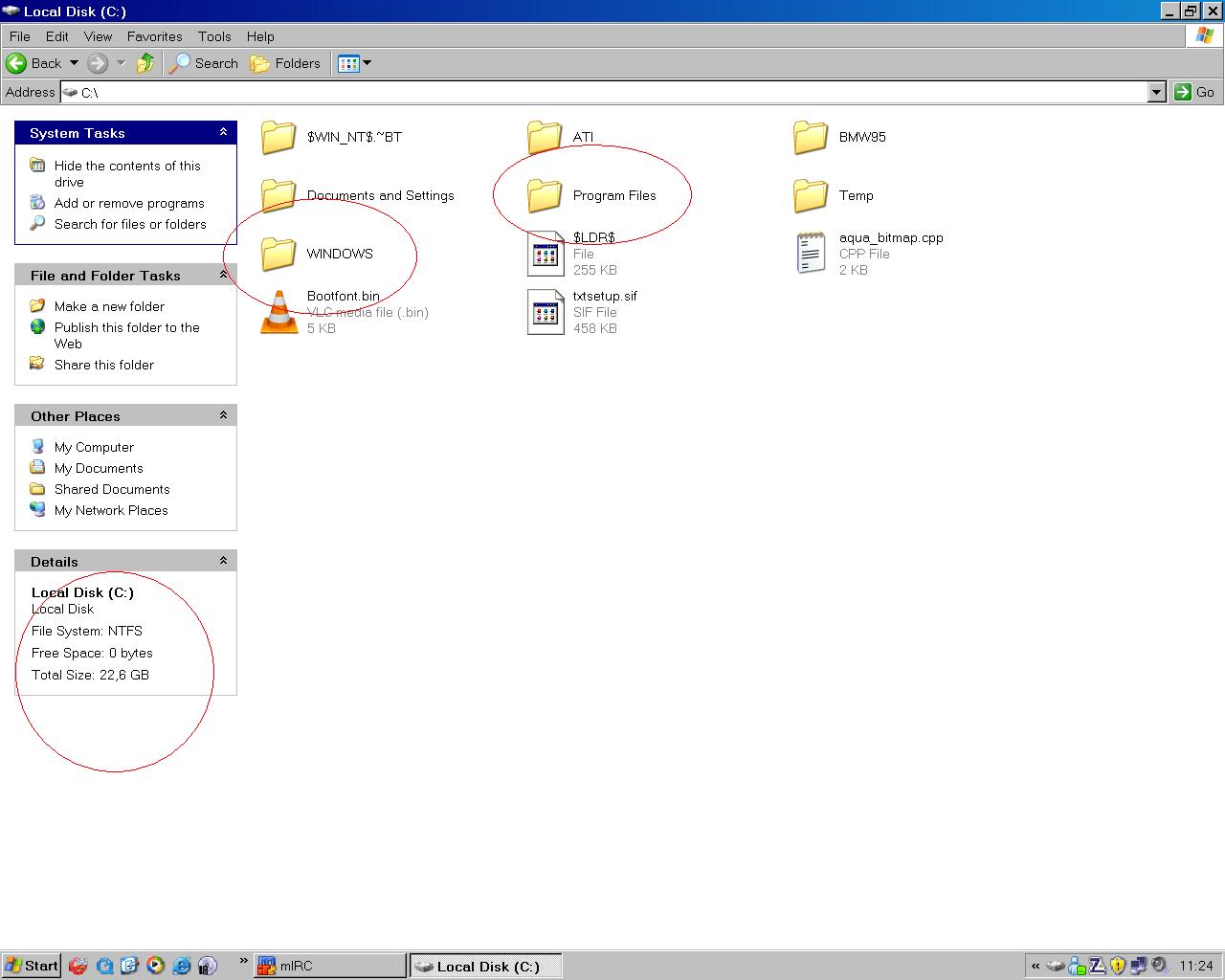The height and width of the screenshot is (980, 1225).
Task: Select the Program Files folder icon
Action: pos(545,195)
